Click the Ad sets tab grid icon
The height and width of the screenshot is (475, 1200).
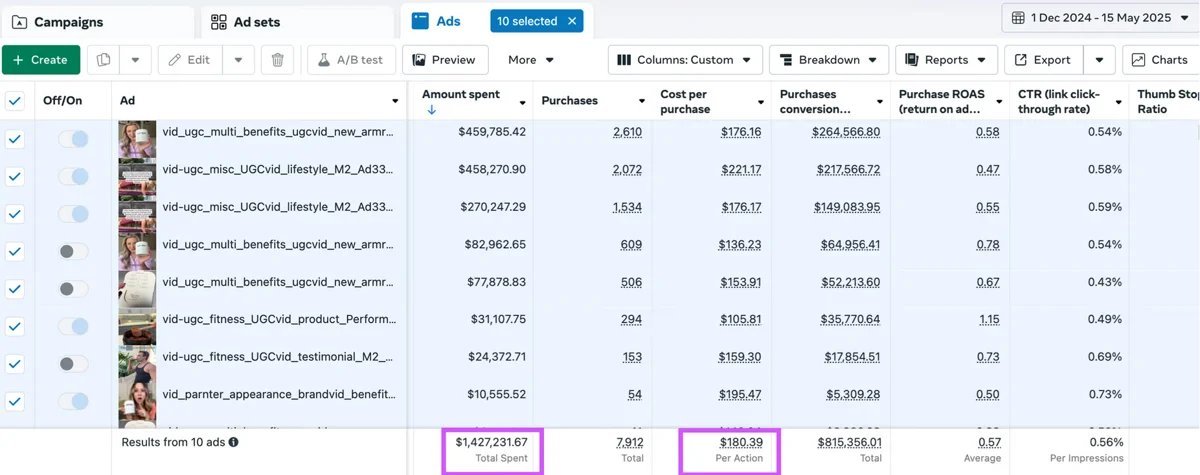[x=218, y=22]
